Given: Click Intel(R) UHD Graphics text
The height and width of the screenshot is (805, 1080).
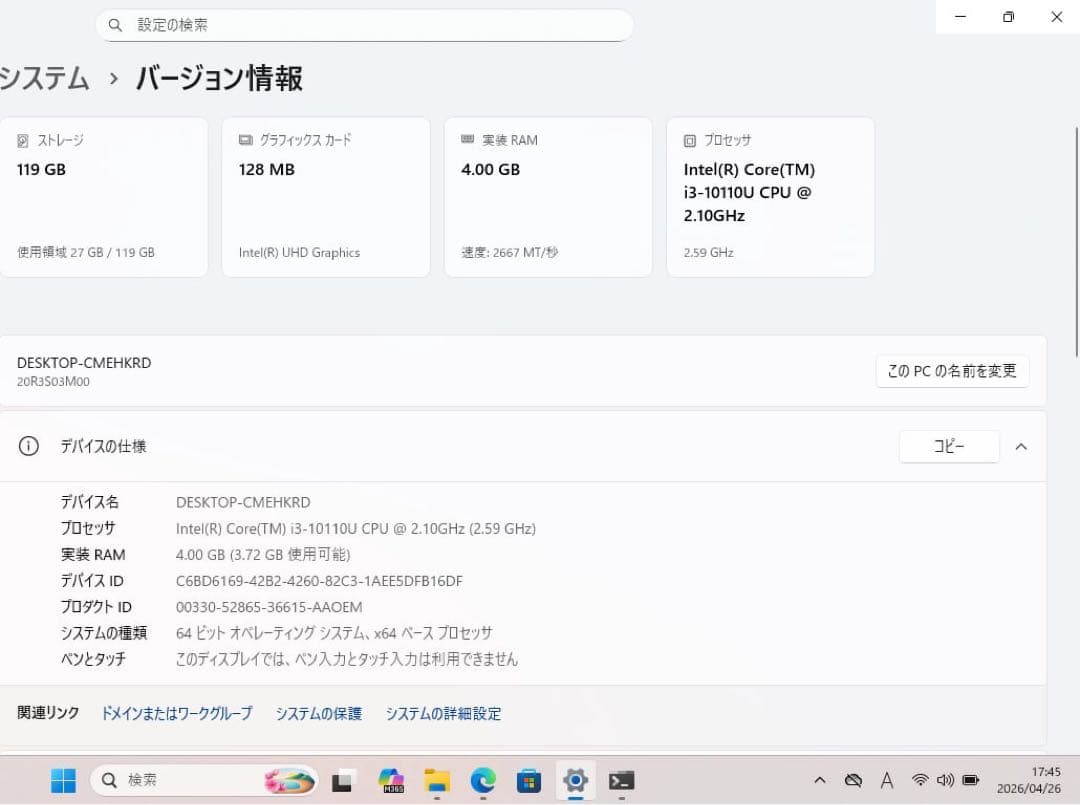Looking at the screenshot, I should coord(300,253).
